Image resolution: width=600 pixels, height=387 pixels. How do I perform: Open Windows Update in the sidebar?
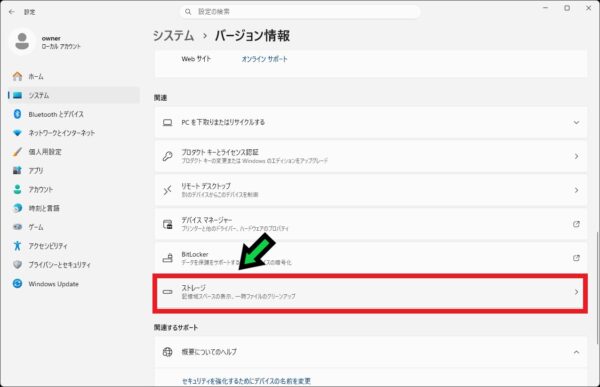(74, 283)
